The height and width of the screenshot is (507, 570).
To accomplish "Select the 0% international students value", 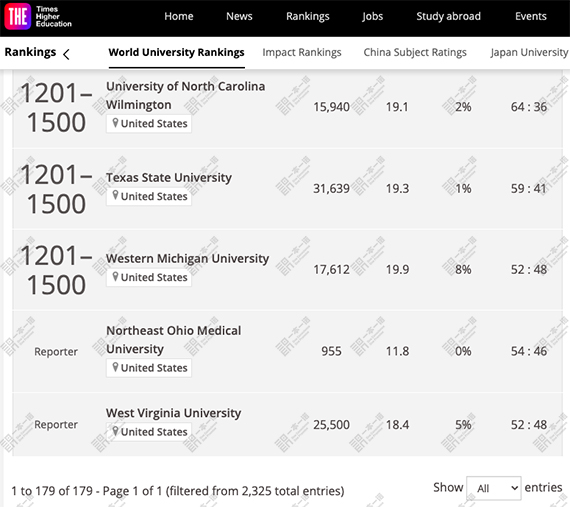I will [463, 351].
